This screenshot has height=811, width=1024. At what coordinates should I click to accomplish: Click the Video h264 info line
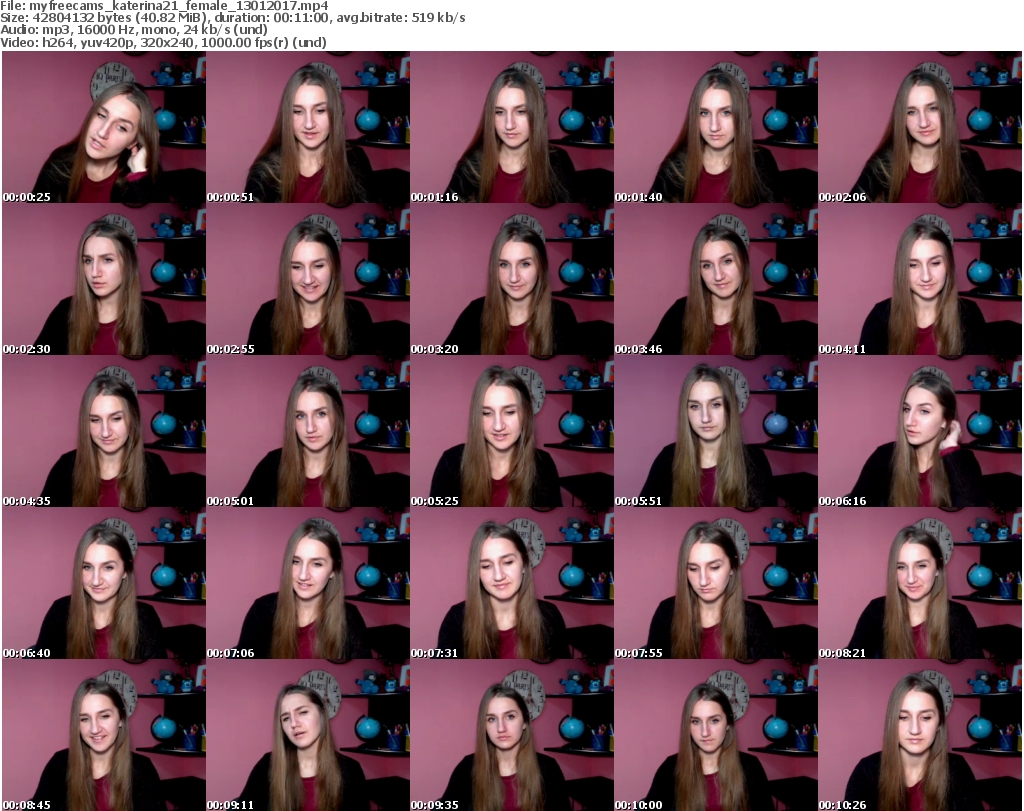(x=163, y=42)
